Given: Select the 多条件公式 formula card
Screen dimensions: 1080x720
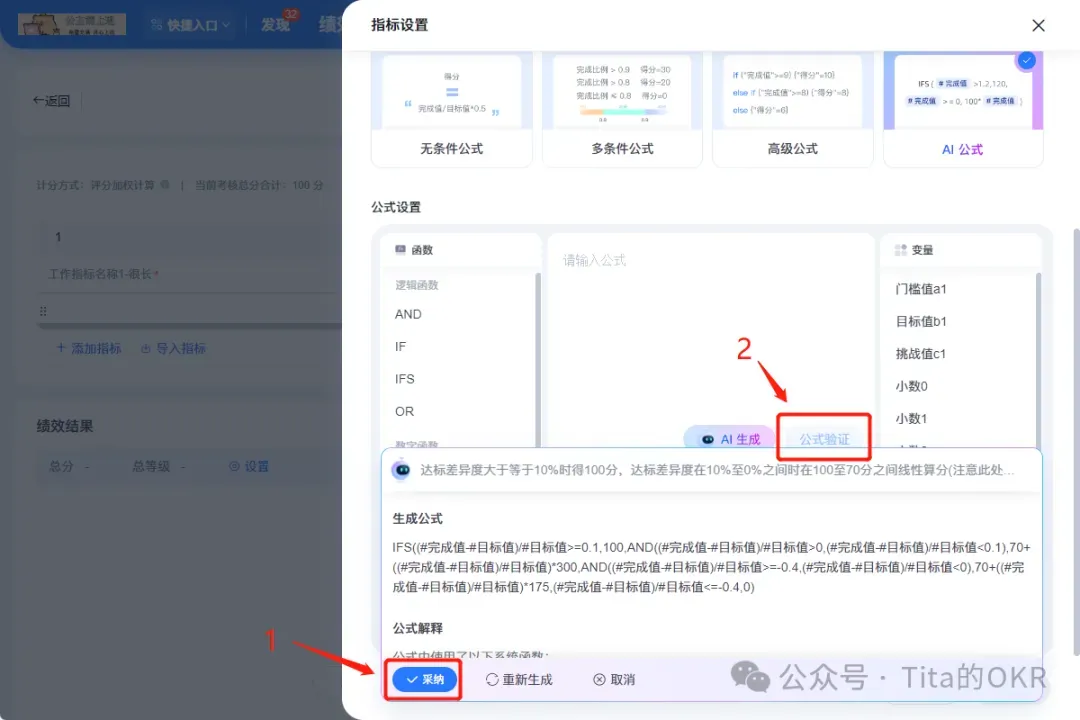Looking at the screenshot, I should tap(622, 109).
